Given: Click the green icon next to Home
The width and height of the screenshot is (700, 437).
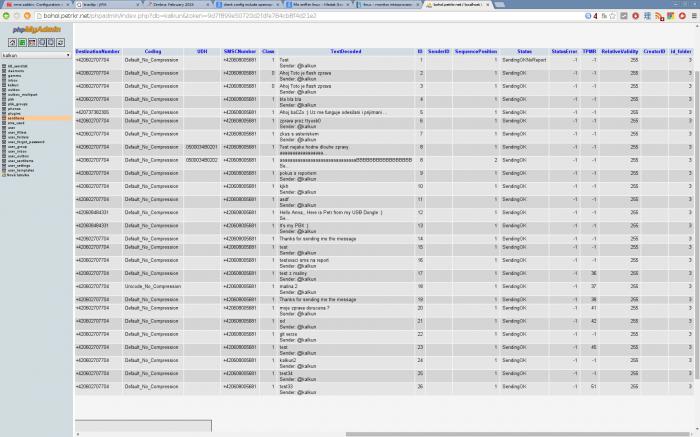Looking at the screenshot, I should 22,42.
